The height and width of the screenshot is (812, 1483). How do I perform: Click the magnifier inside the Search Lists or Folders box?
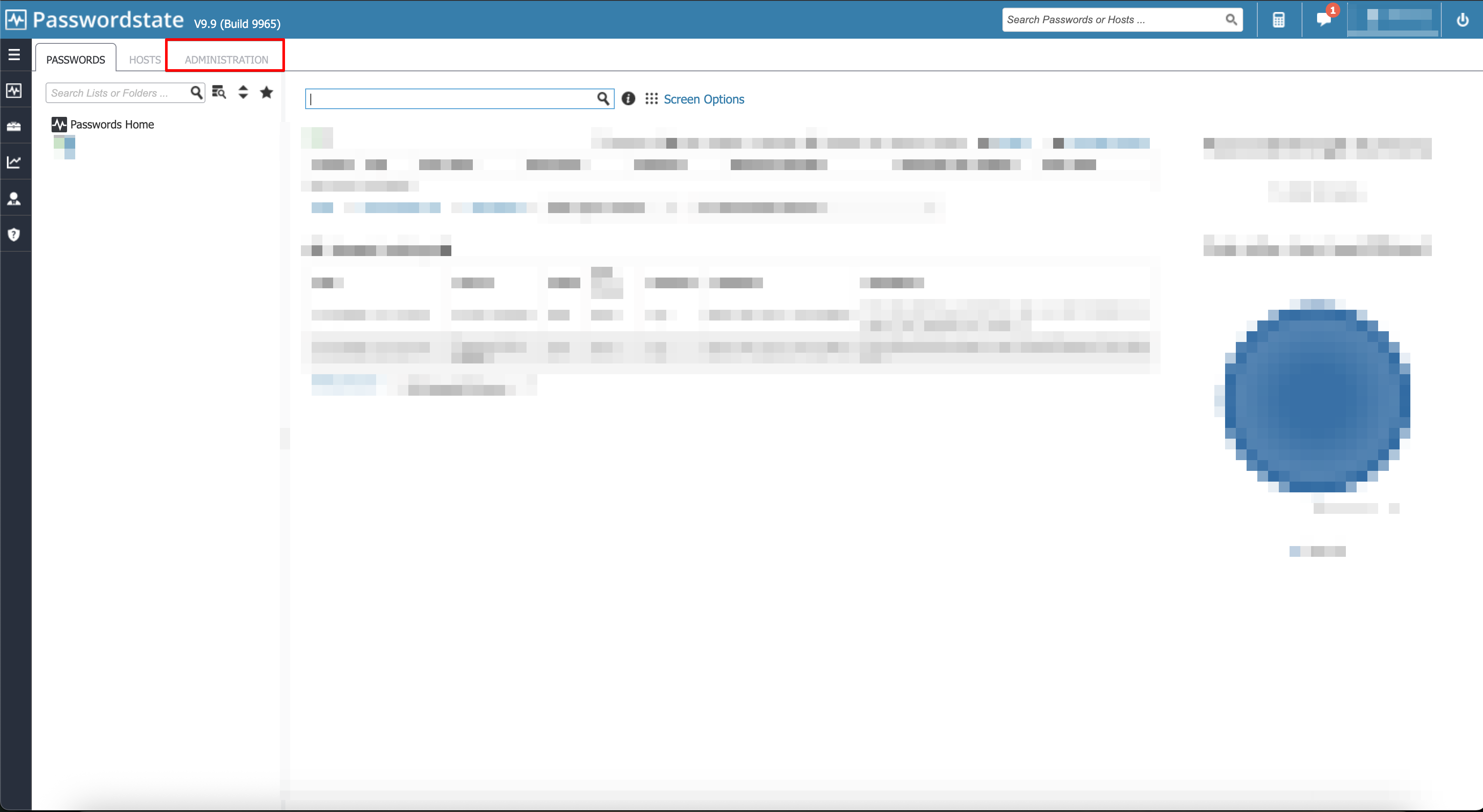(x=197, y=92)
